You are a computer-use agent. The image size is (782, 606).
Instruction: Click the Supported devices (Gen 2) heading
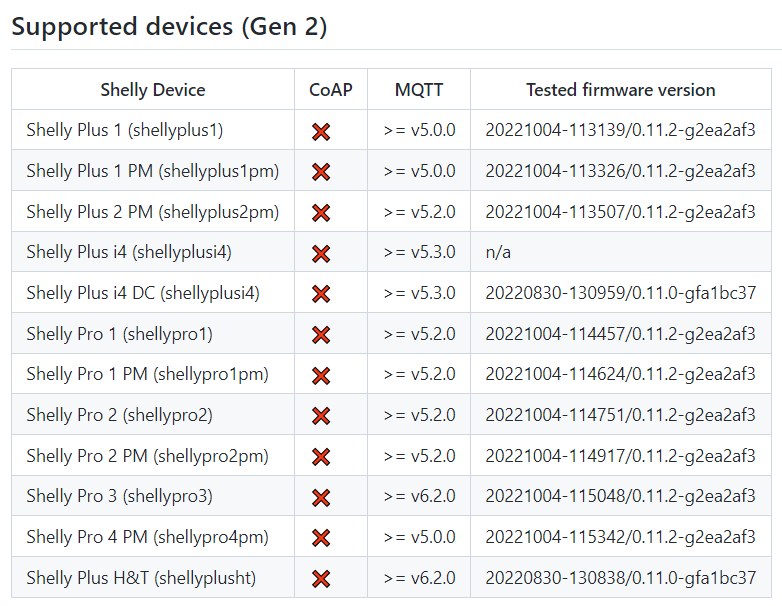point(169,27)
